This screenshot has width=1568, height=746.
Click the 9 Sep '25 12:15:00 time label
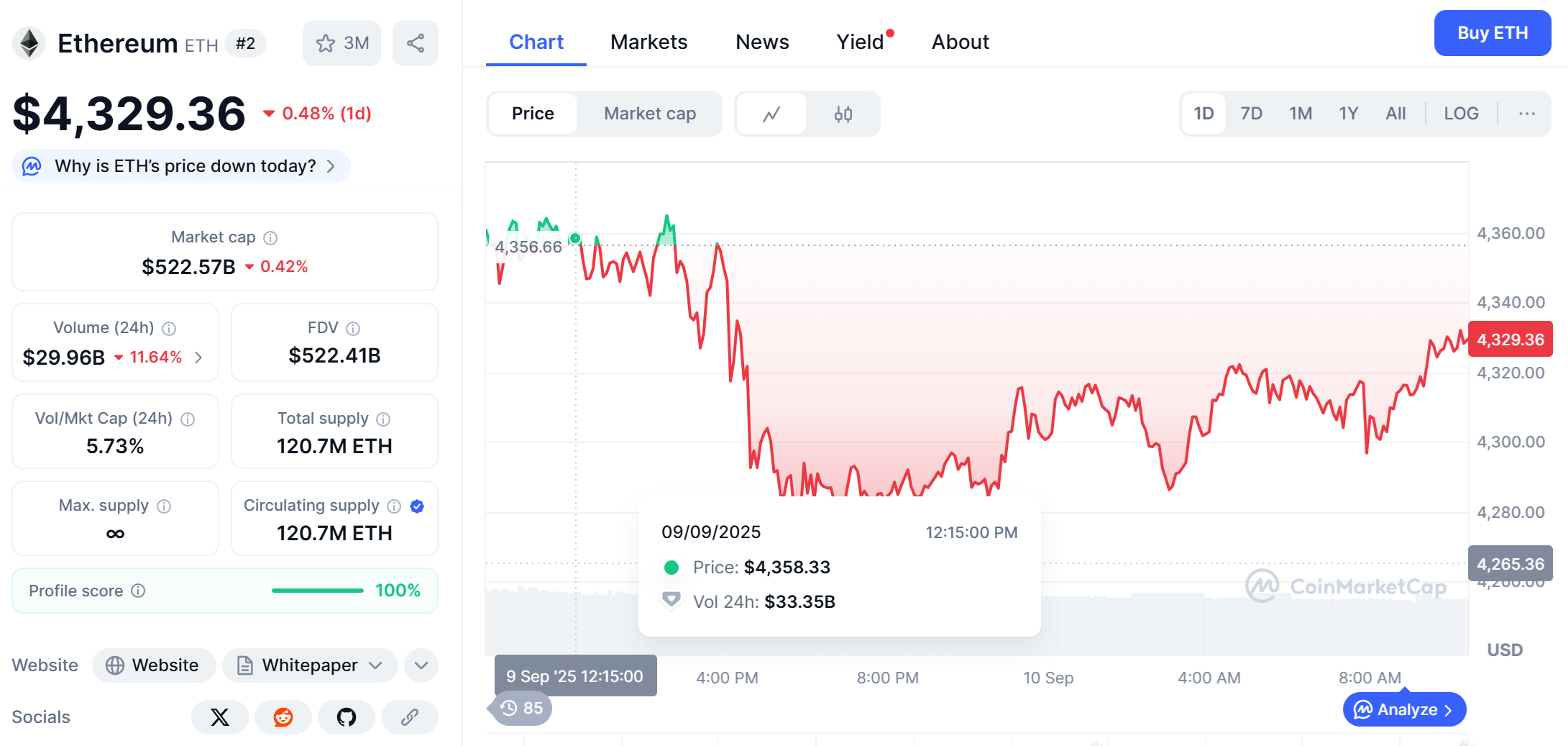click(575, 676)
